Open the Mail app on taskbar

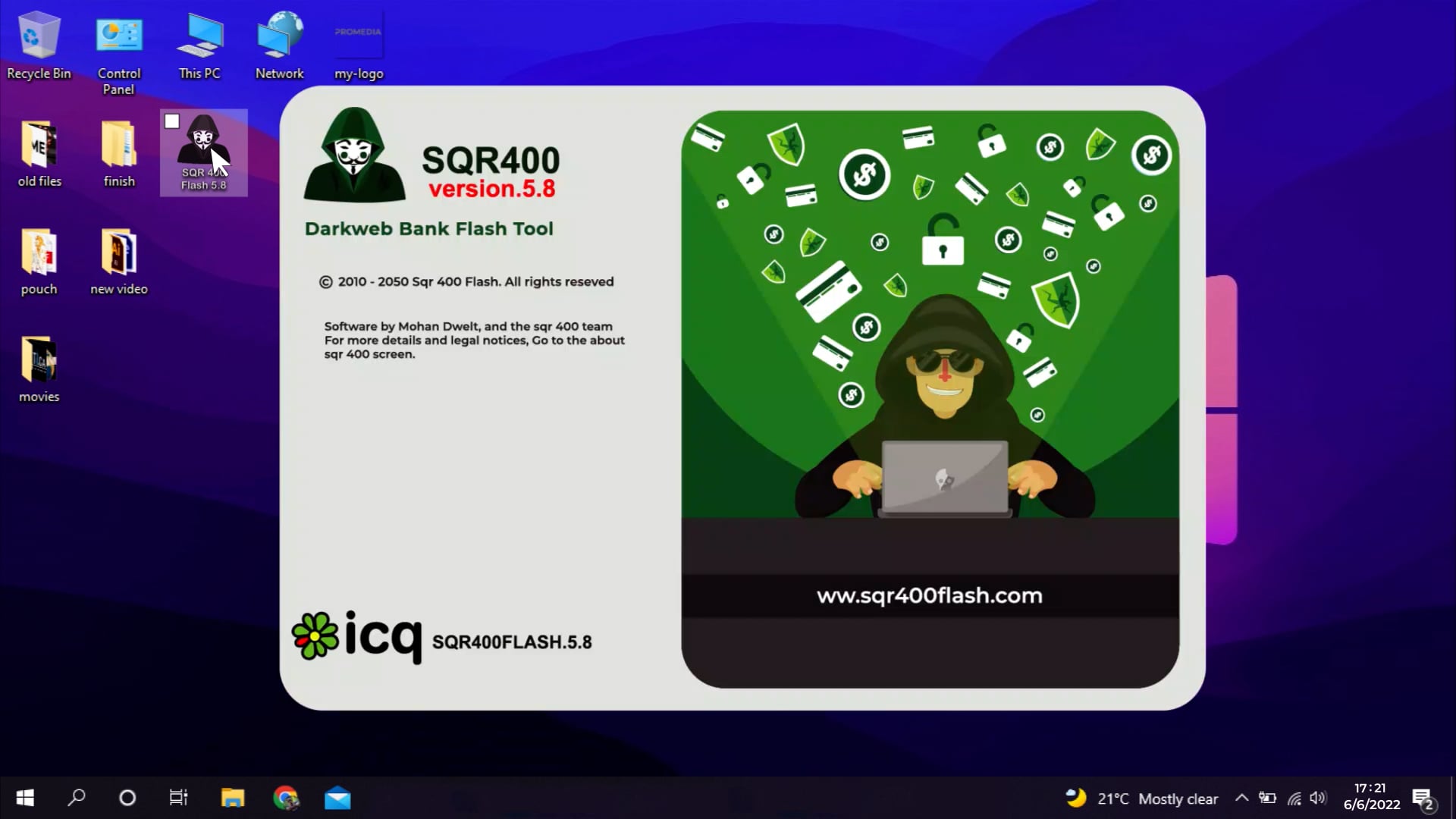click(x=337, y=798)
